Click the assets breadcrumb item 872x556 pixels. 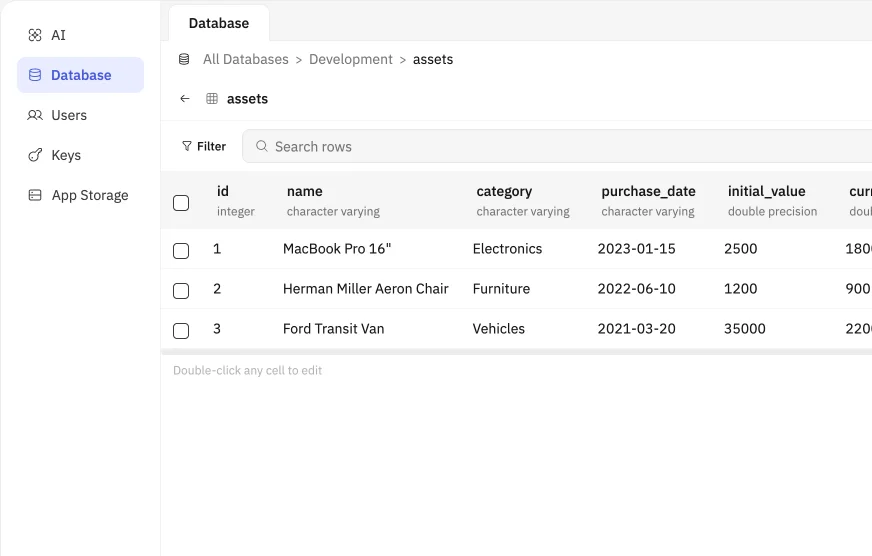point(433,59)
